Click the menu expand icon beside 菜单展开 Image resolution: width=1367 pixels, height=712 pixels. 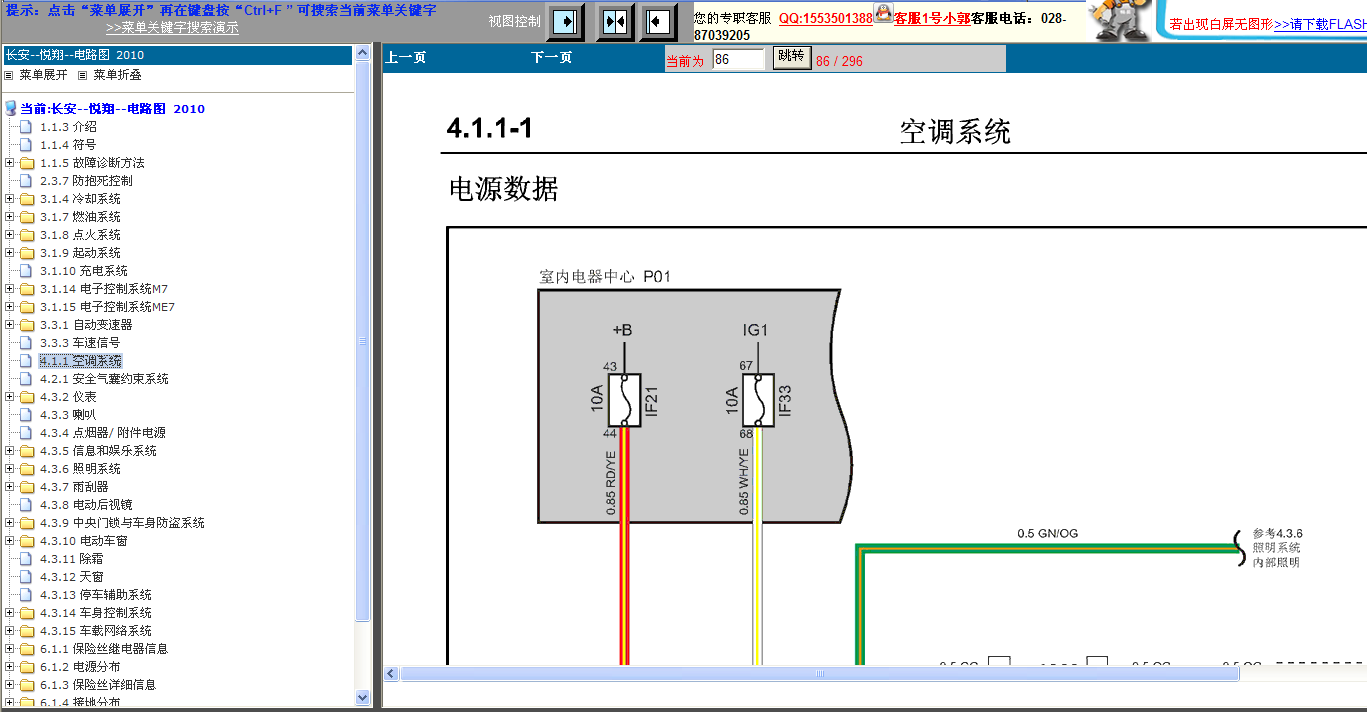[10, 75]
